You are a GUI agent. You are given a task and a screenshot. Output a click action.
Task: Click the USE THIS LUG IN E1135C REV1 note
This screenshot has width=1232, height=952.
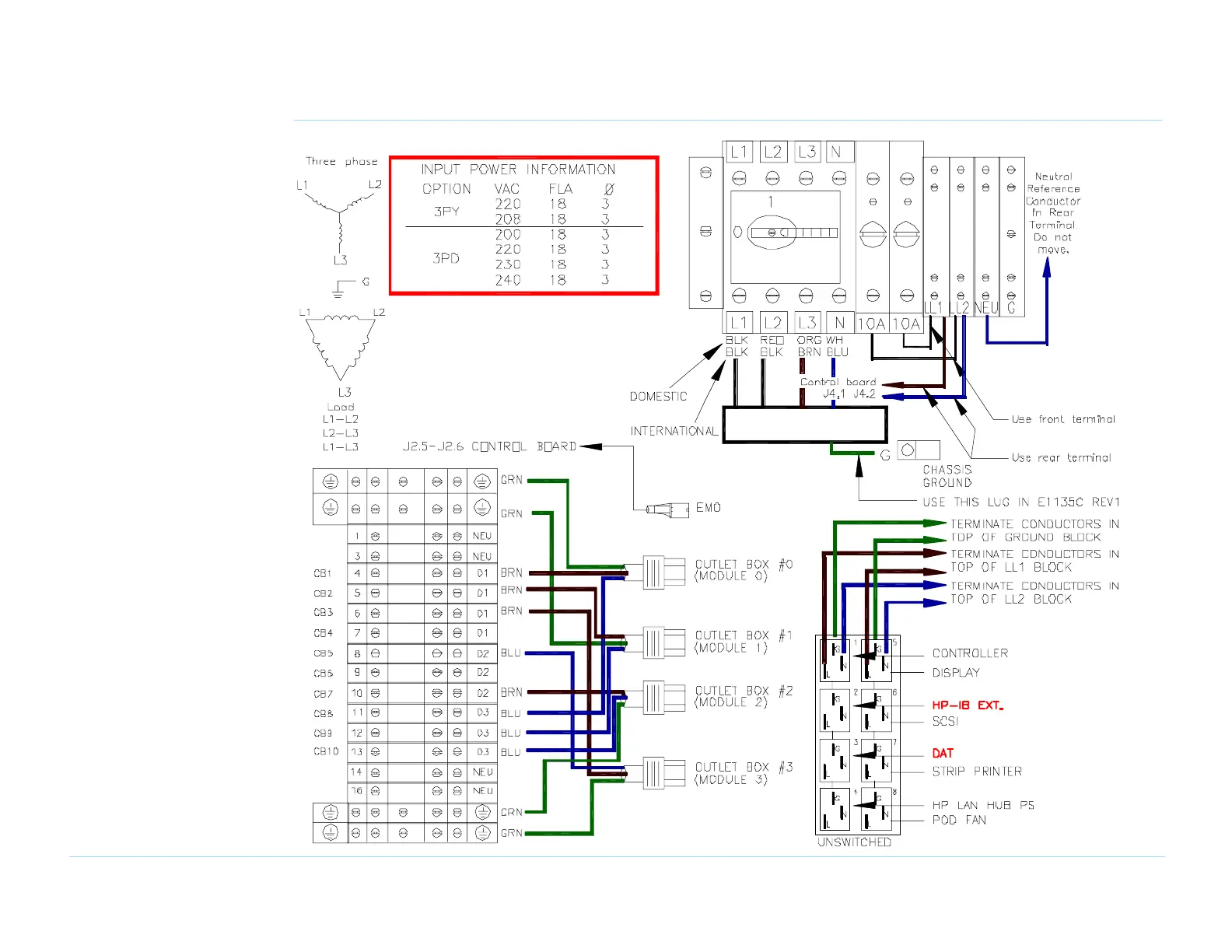click(x=1022, y=502)
